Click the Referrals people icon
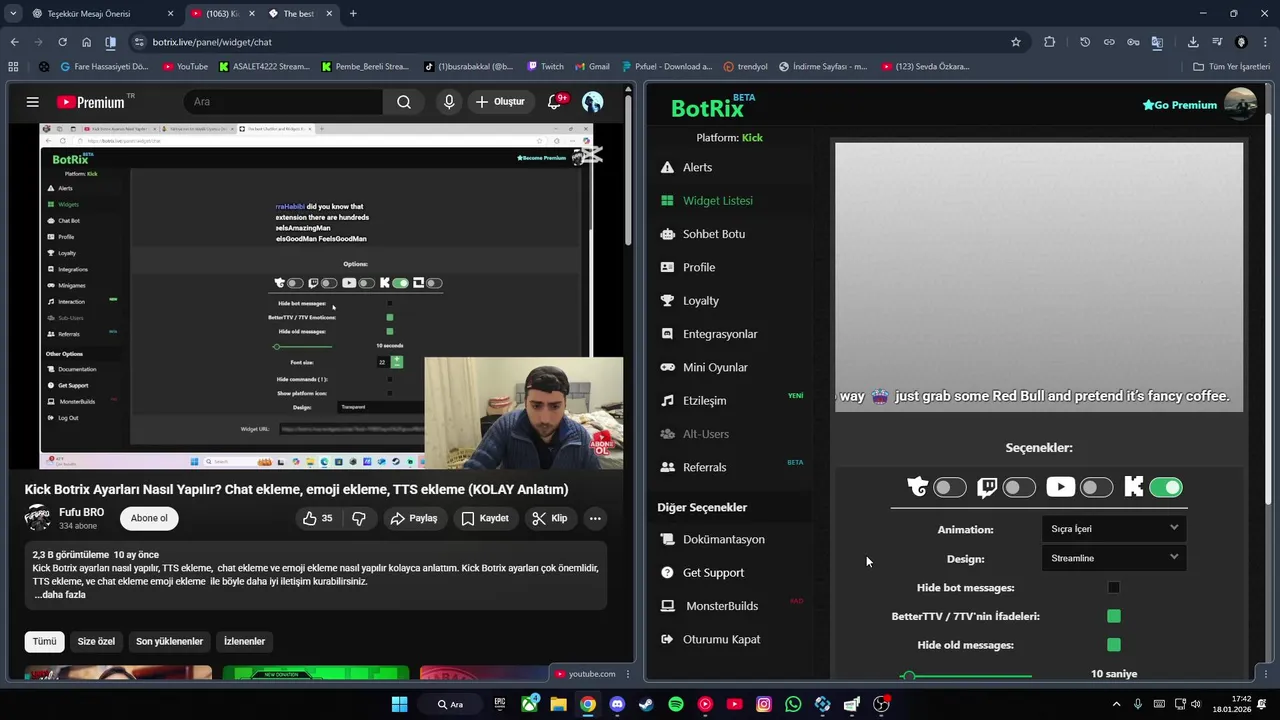 pyautogui.click(x=667, y=467)
